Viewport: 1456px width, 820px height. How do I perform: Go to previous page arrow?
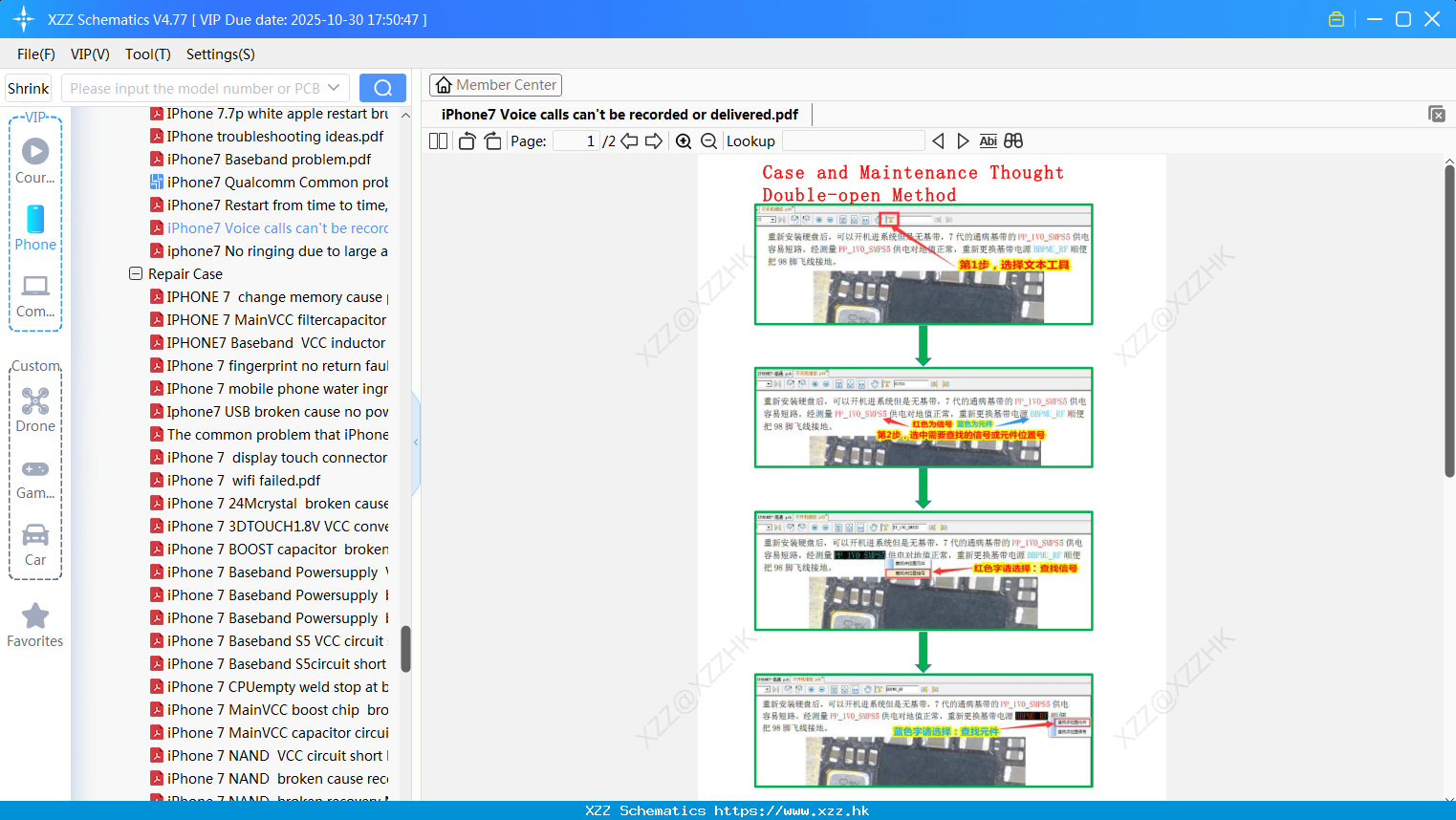pyautogui.click(x=629, y=141)
